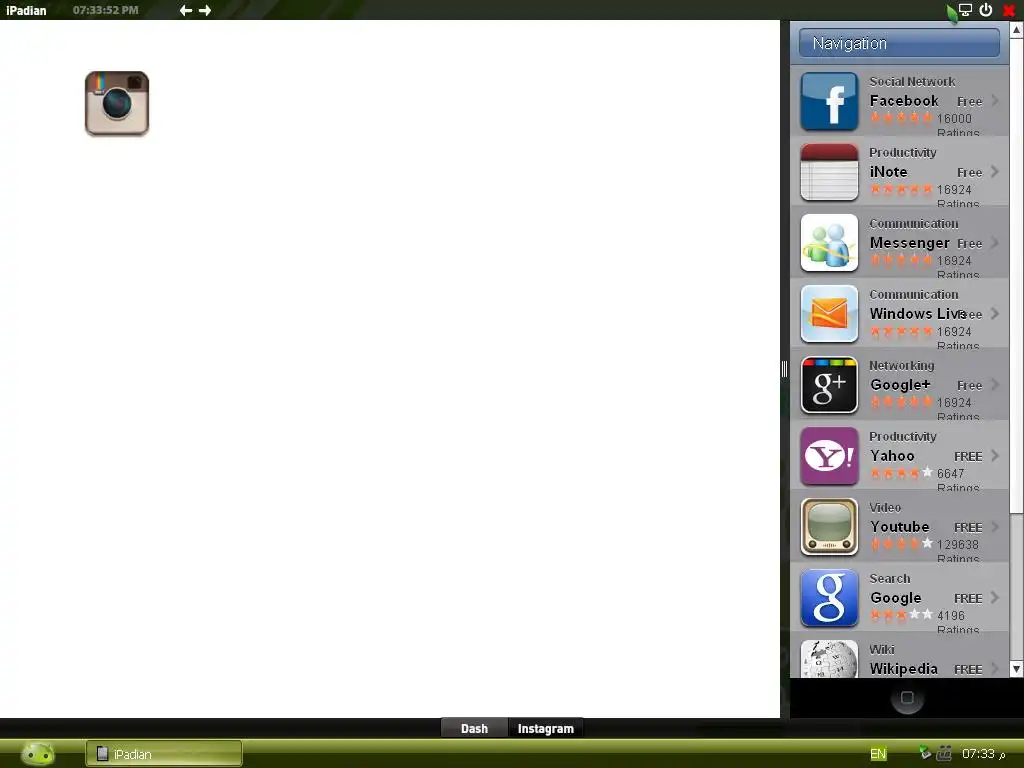The image size is (1024, 768).
Task: Click Facebook star rating
Action: point(901,118)
